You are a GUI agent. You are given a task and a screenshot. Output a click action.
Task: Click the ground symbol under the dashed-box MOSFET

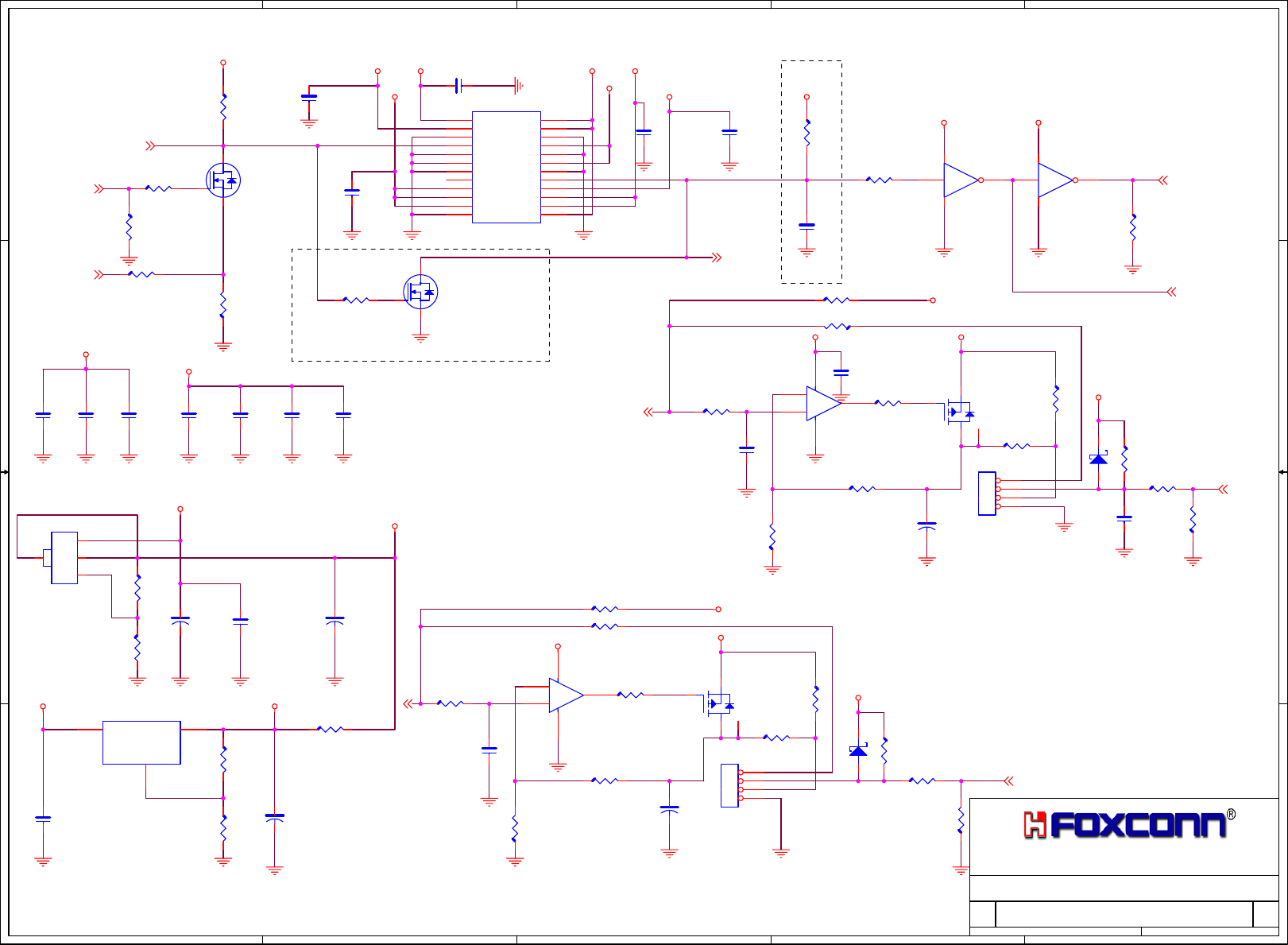pos(420,338)
